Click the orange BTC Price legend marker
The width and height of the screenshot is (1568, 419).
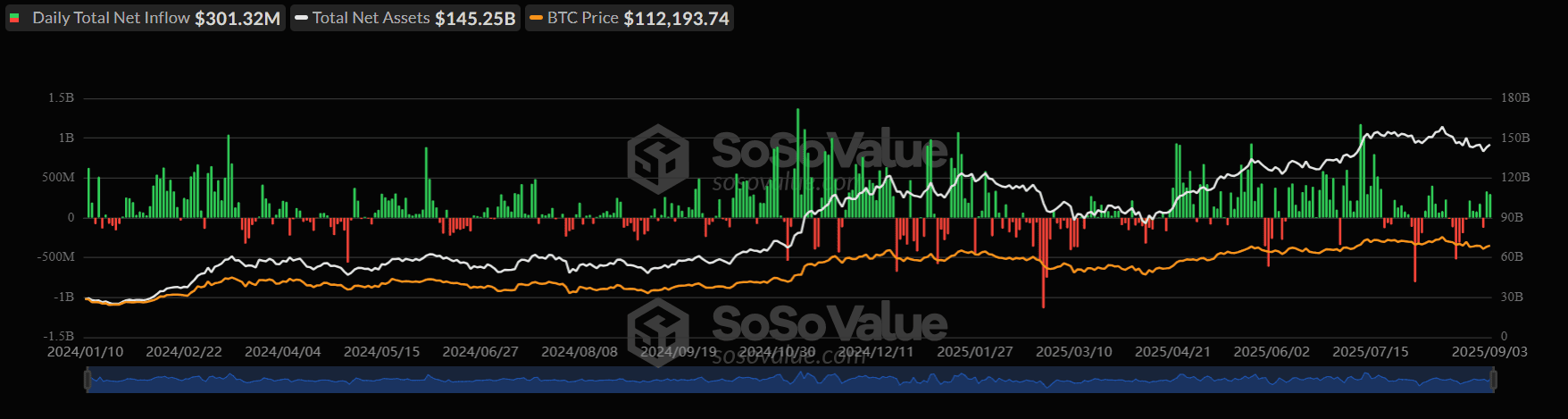536,18
